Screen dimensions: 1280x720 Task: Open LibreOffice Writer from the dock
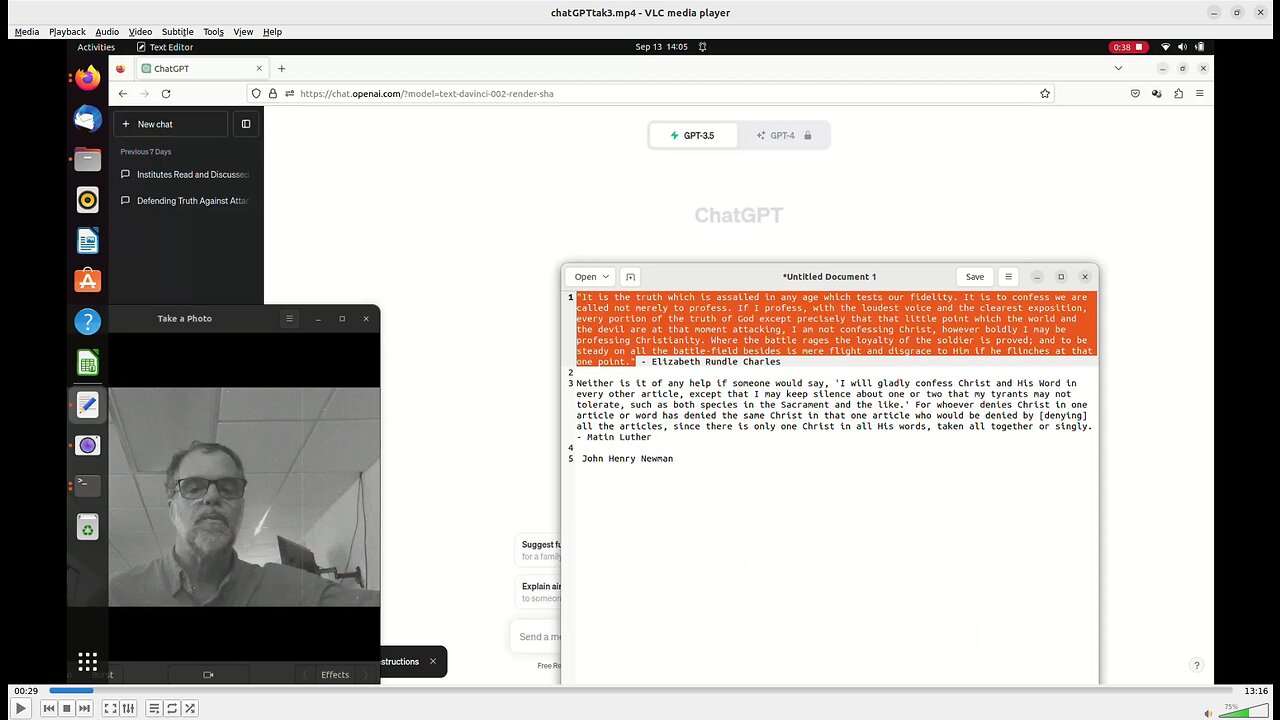tap(88, 241)
